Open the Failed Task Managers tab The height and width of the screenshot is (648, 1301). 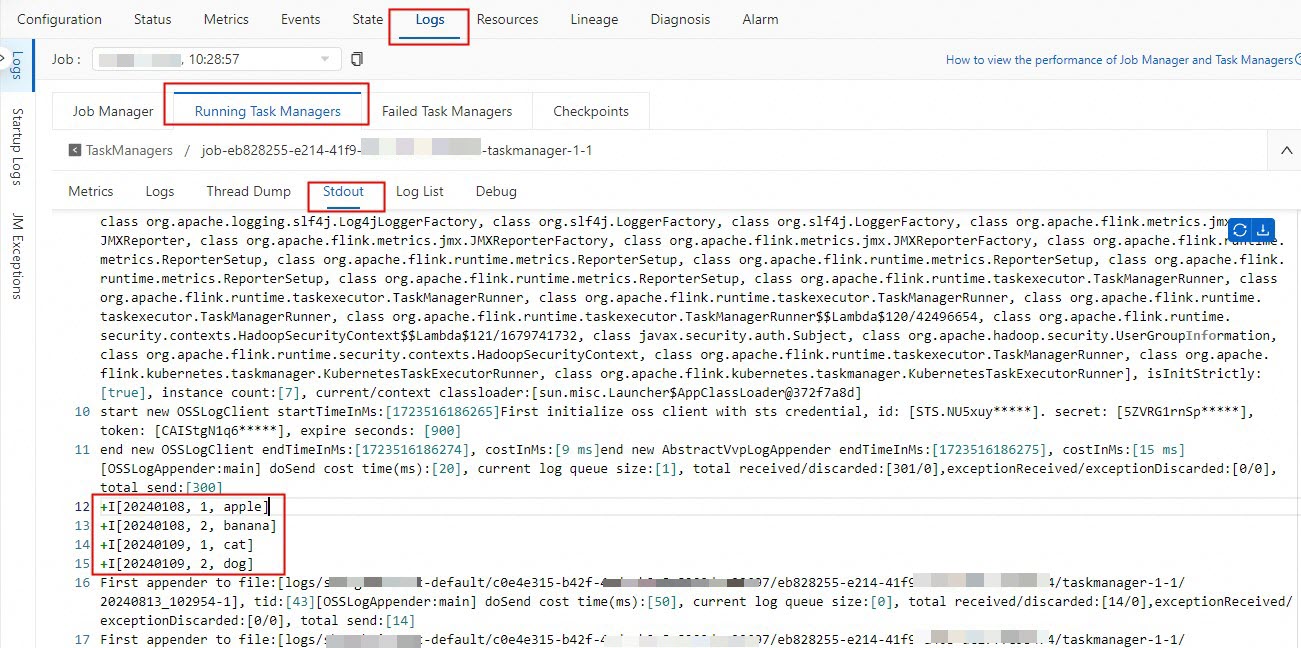(x=447, y=111)
